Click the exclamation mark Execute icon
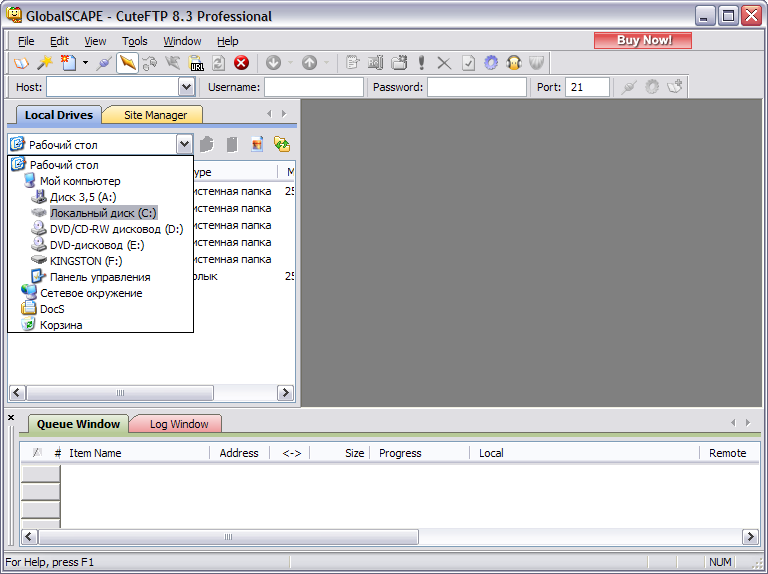 coord(421,63)
